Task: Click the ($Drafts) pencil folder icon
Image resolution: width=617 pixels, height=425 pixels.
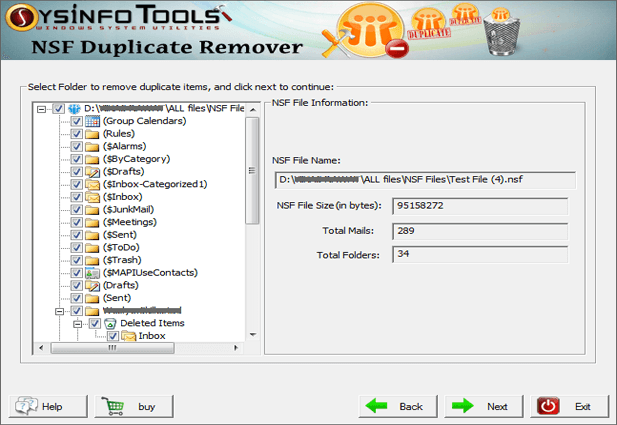Action: [92, 172]
